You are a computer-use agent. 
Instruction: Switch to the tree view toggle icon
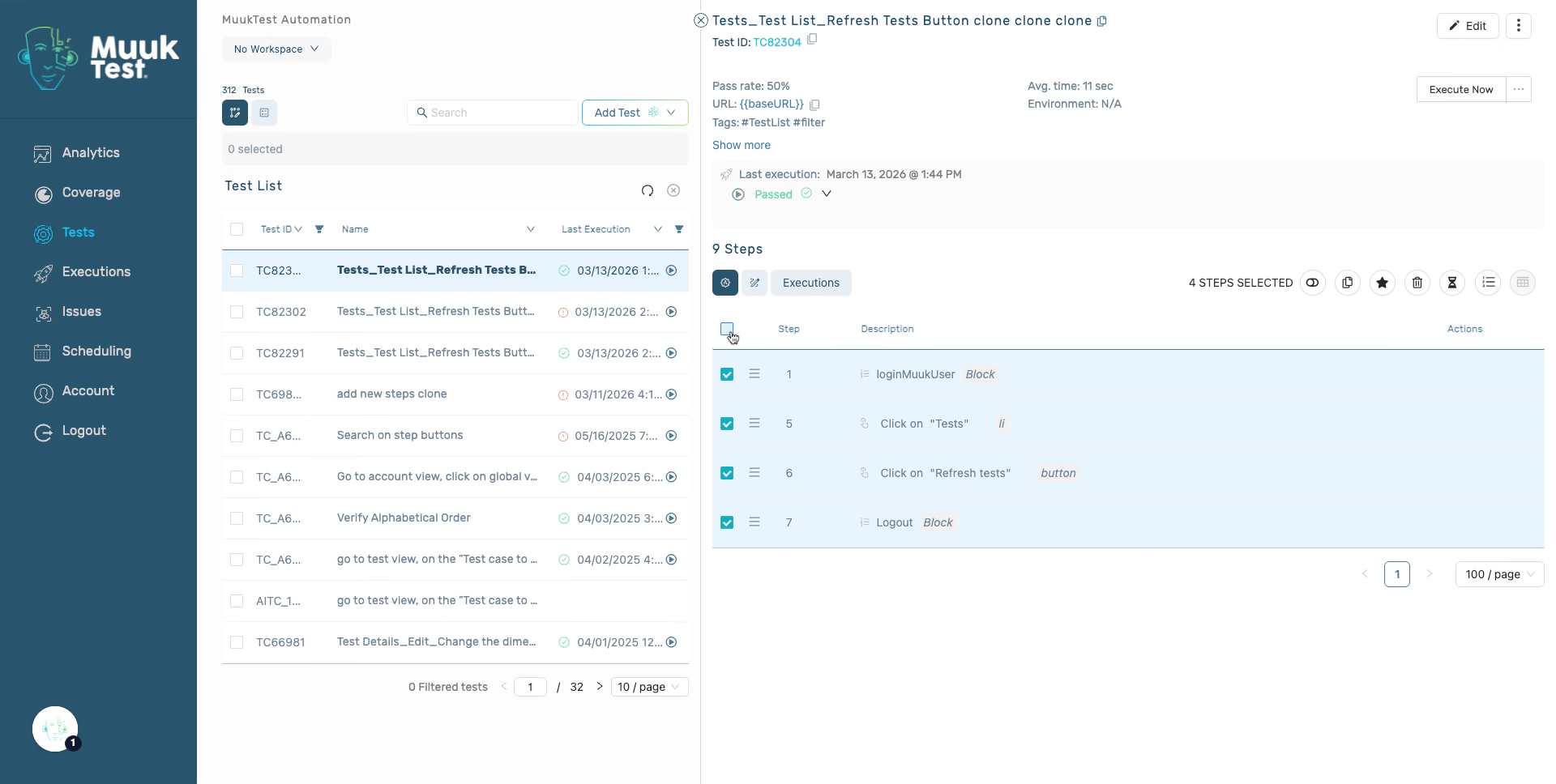click(235, 113)
